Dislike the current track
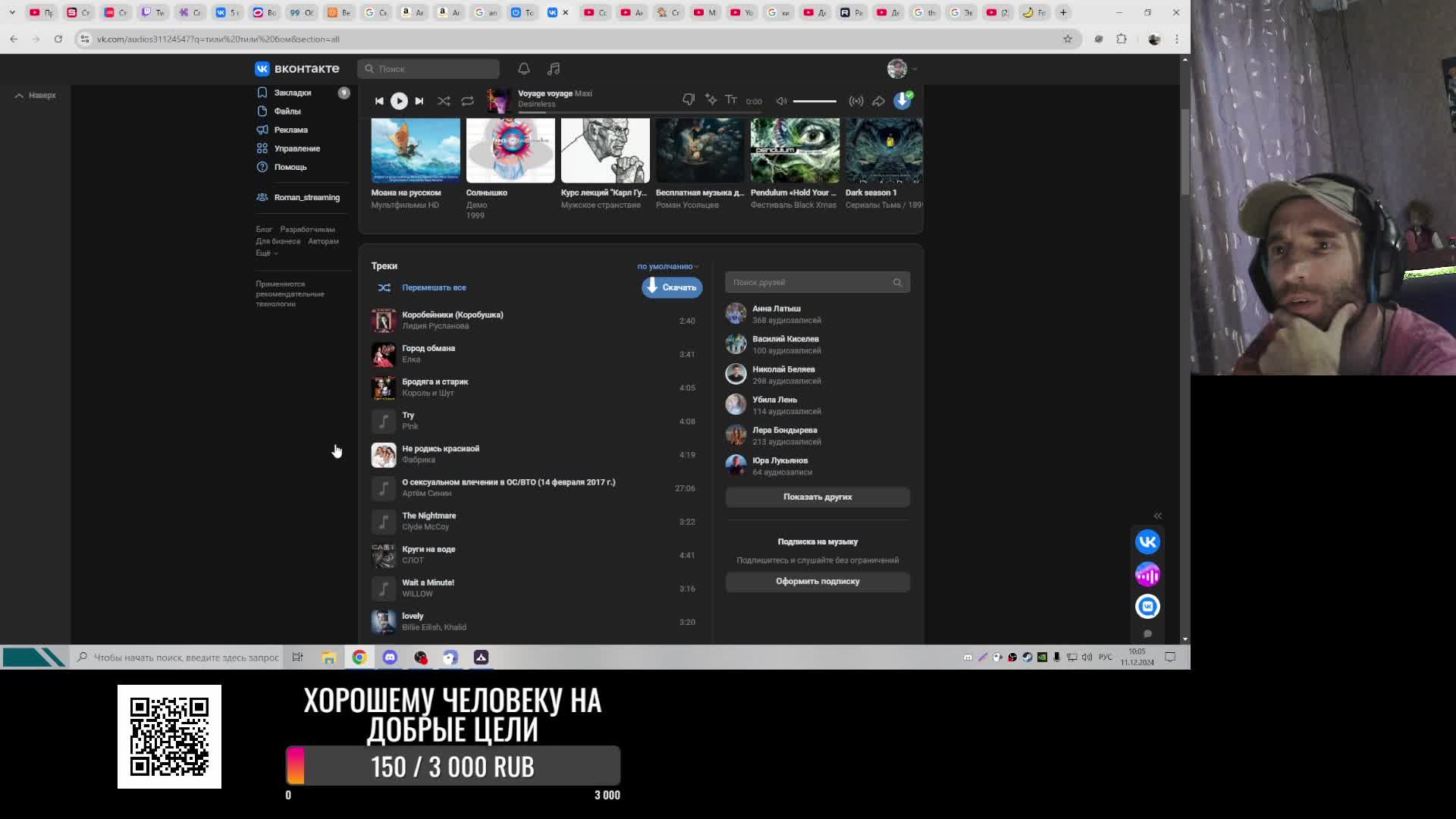This screenshot has height=819, width=1456. pos(689,100)
